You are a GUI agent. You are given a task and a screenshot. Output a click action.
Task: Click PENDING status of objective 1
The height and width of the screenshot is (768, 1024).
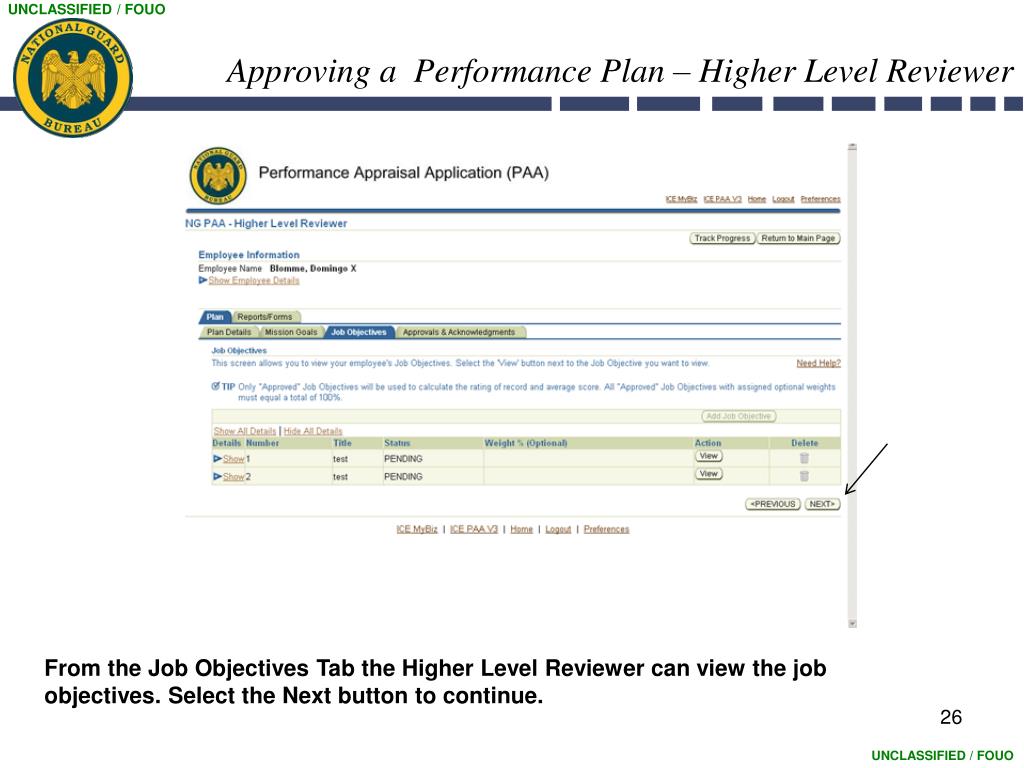(403, 459)
